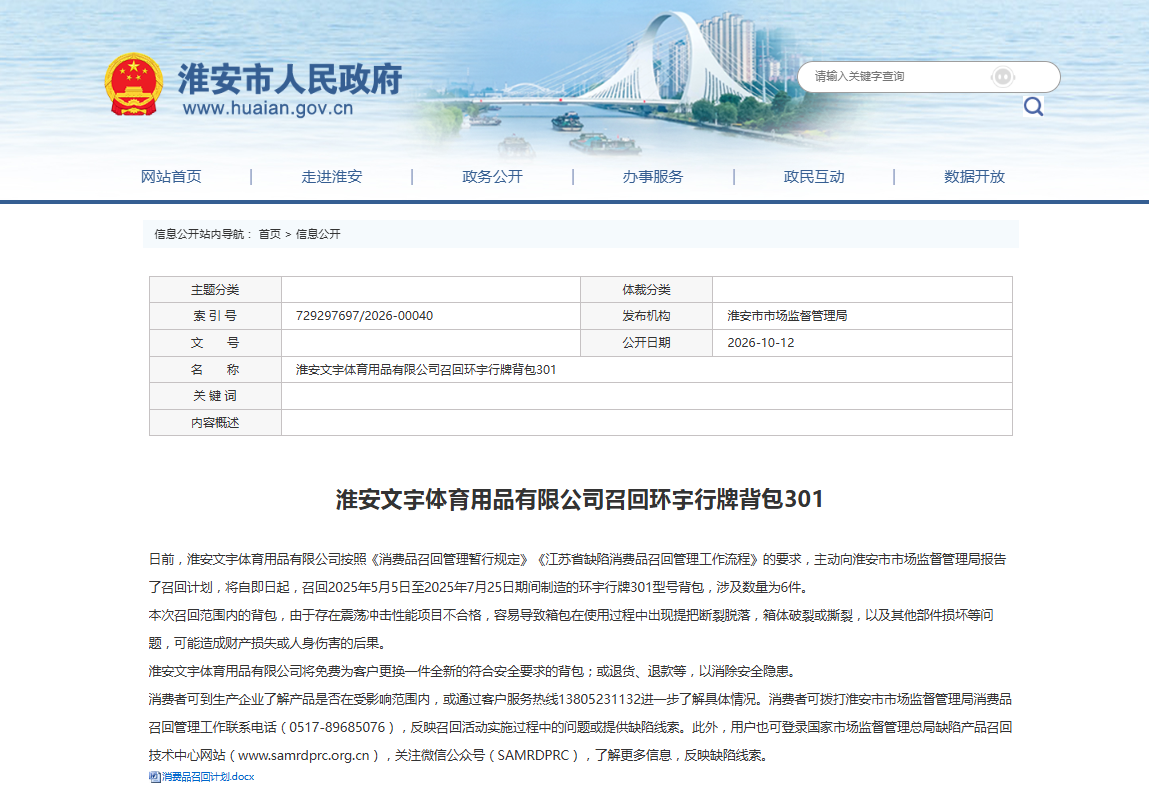The height and width of the screenshot is (795, 1149).
Task: Open the 走进淮安 menu item
Action: 331,177
